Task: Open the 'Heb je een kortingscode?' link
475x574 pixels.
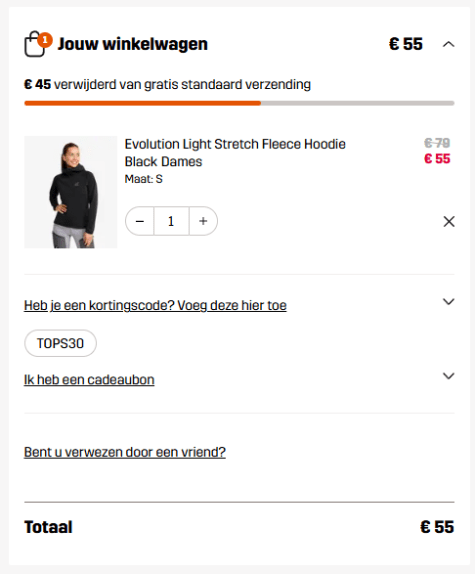Action: 155,305
